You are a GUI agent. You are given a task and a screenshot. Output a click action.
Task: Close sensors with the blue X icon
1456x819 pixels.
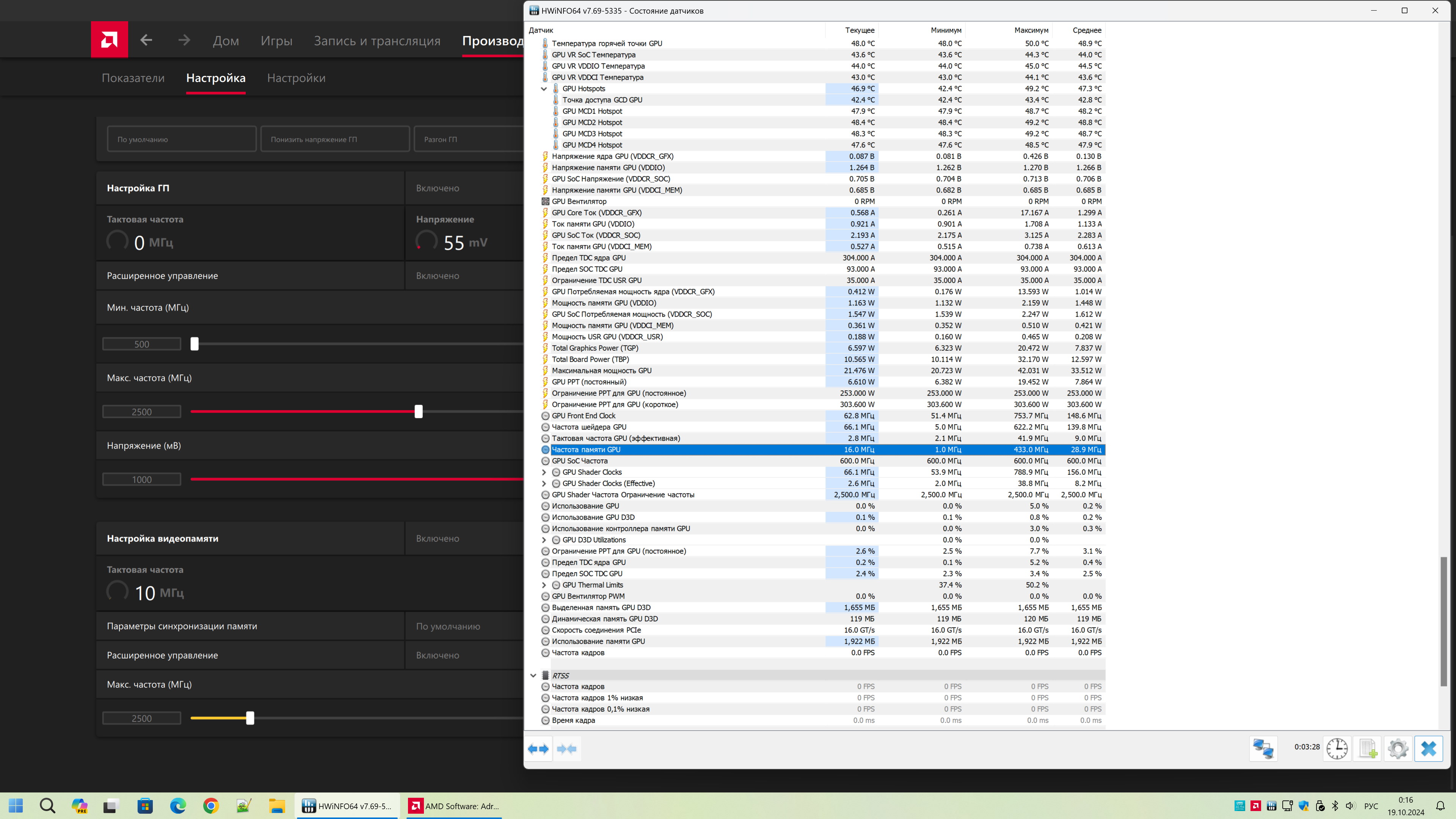point(1428,748)
